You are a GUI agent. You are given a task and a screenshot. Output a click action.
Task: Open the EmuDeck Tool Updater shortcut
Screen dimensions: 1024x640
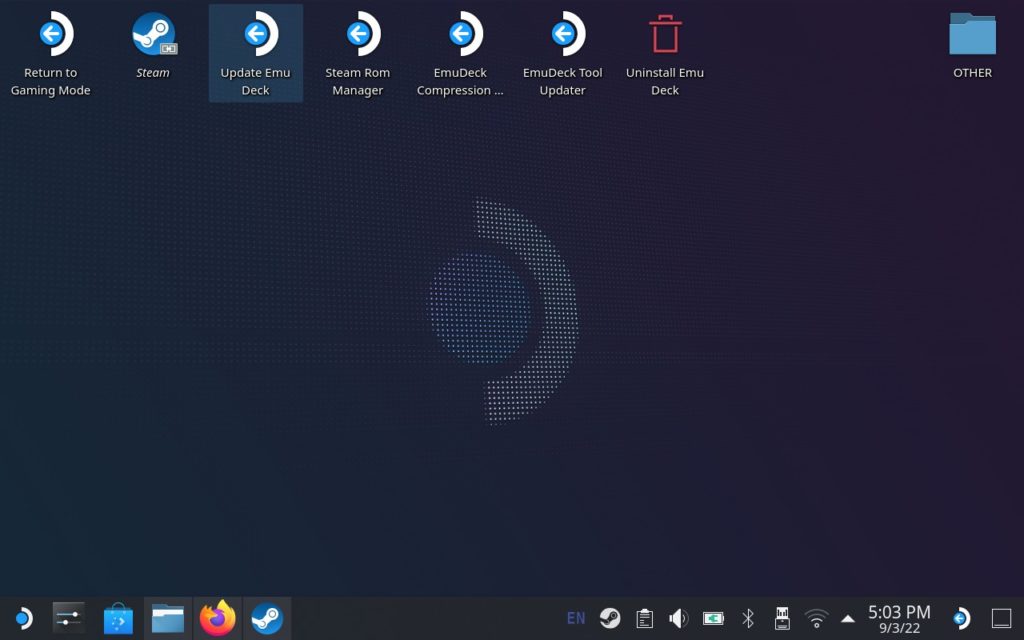[562, 54]
